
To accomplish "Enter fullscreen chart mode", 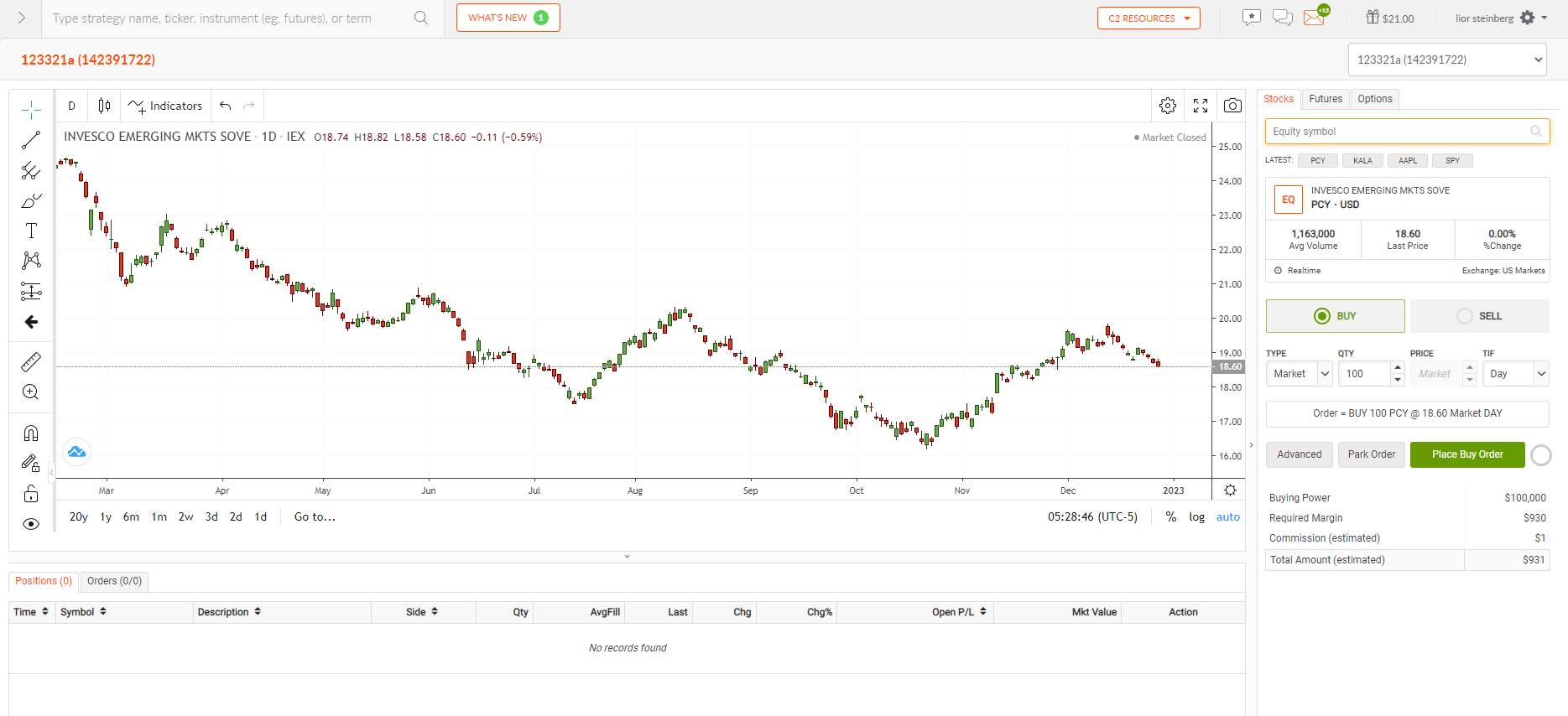I will click(1201, 106).
